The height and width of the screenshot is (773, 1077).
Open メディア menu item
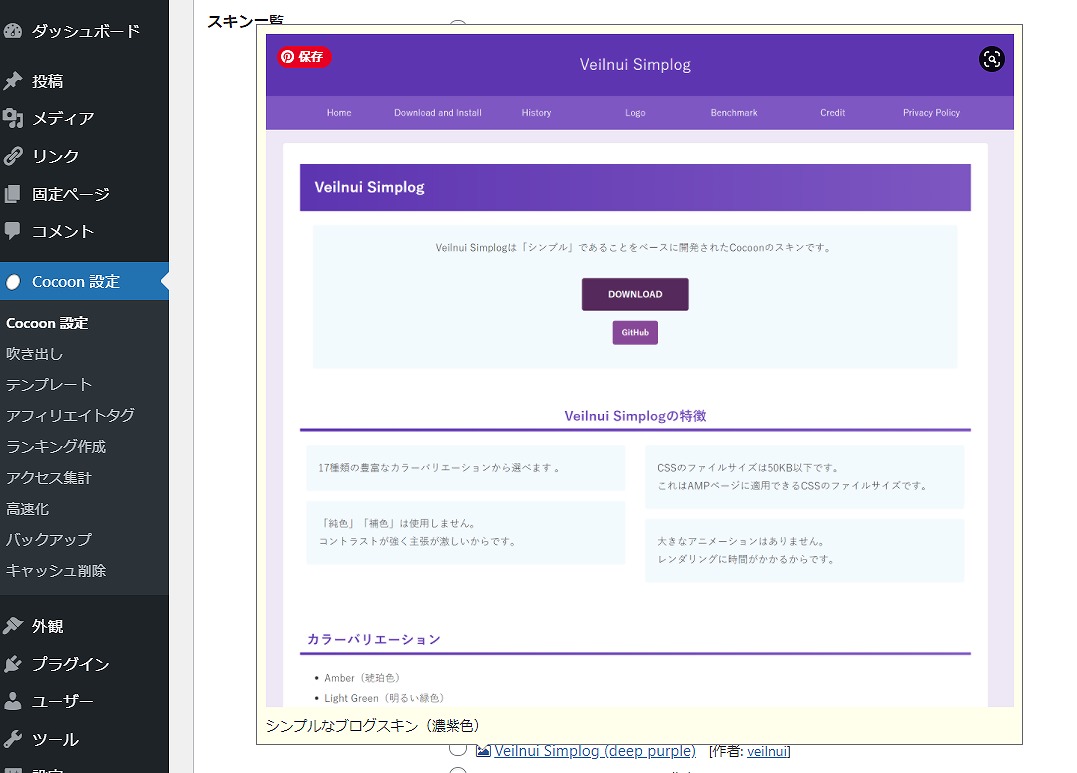pos(63,118)
